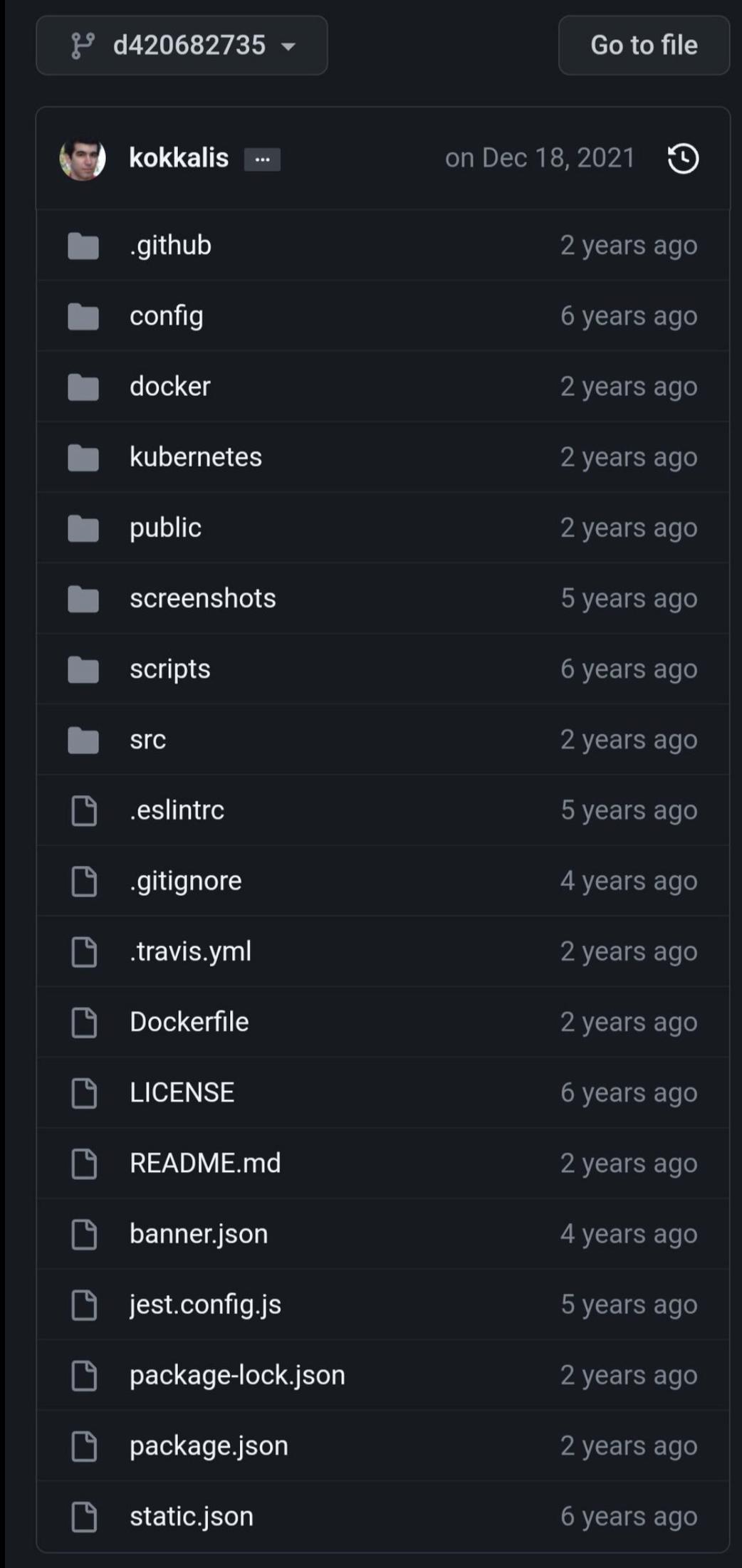Click the .github folder icon

pyautogui.click(x=83, y=246)
